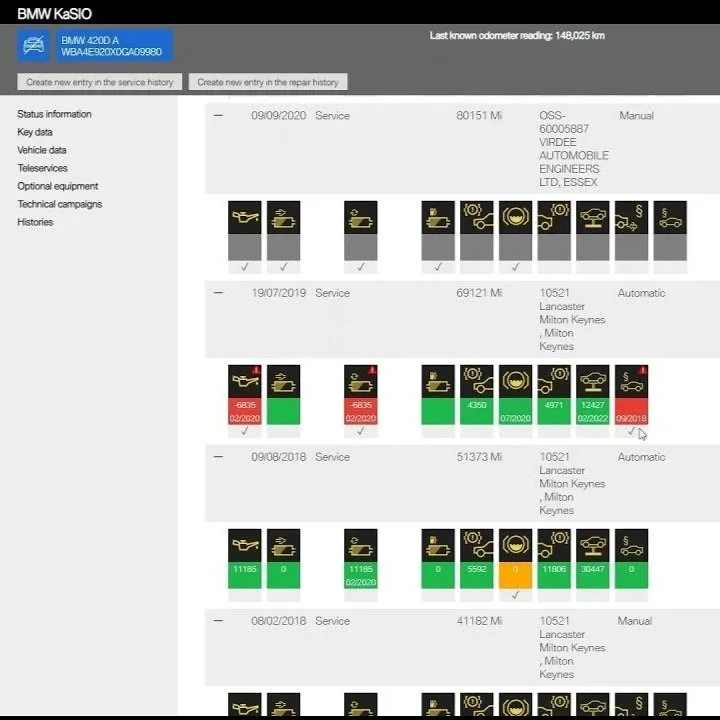Click front brake pads icon in 19/07/2019 service
This screenshot has width=720, height=720.
click(x=477, y=382)
